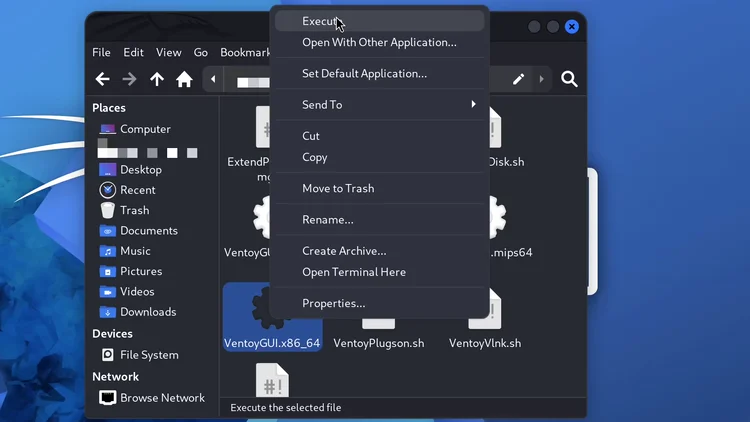Viewport: 750px width, 422px height.
Task: Choose Rename in context menu
Action: click(380, 220)
